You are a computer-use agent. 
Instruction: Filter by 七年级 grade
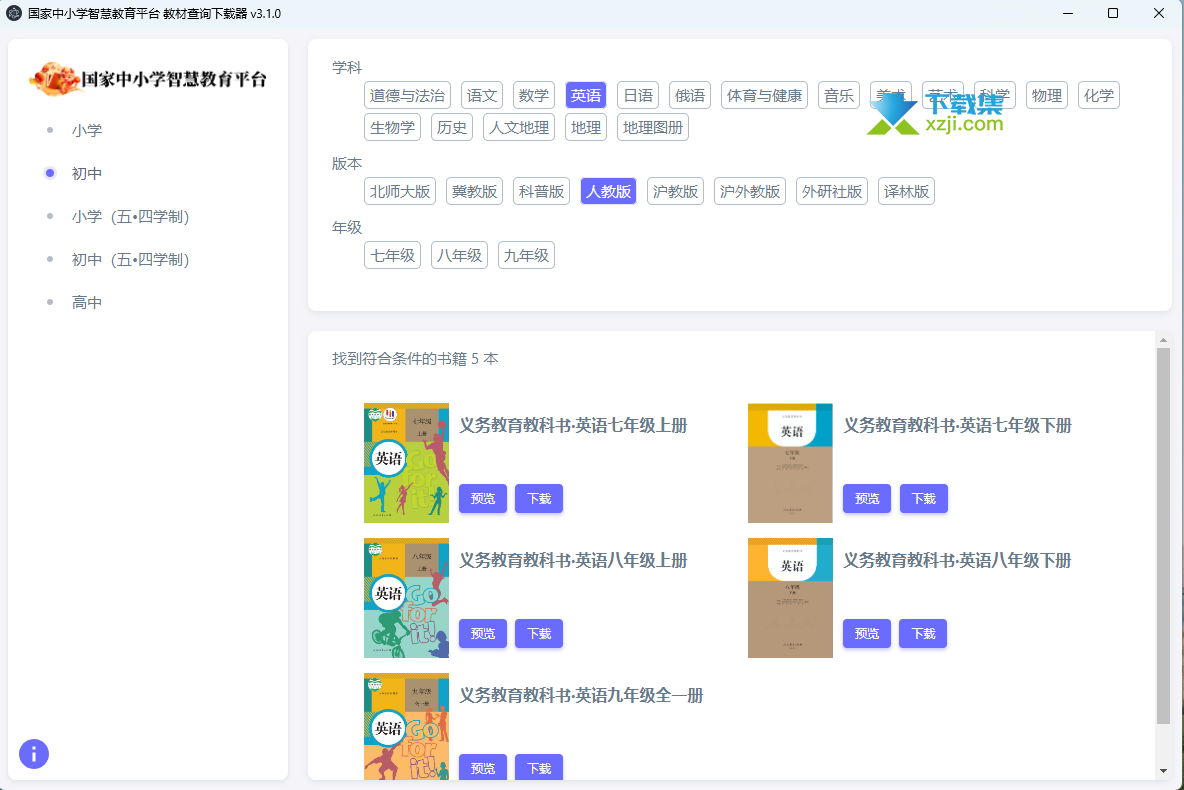[392, 256]
